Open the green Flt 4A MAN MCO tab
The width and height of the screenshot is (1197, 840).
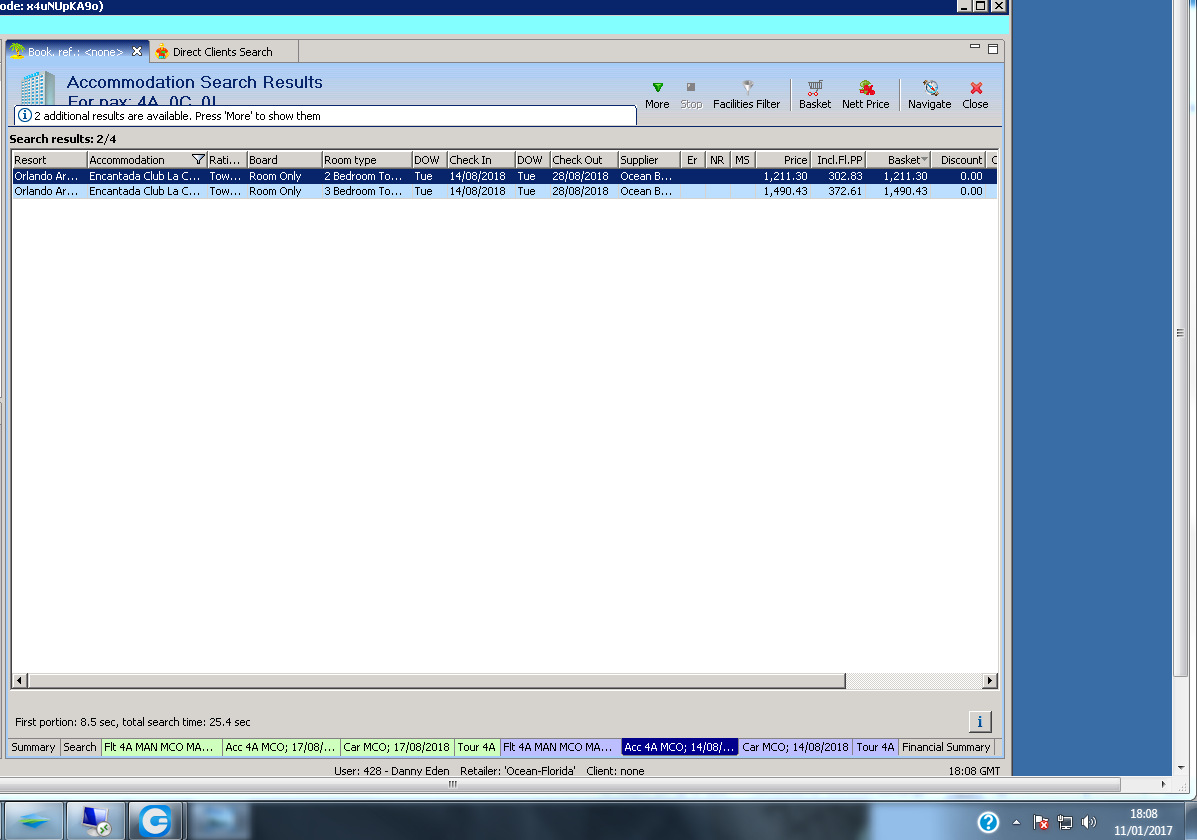(160, 747)
